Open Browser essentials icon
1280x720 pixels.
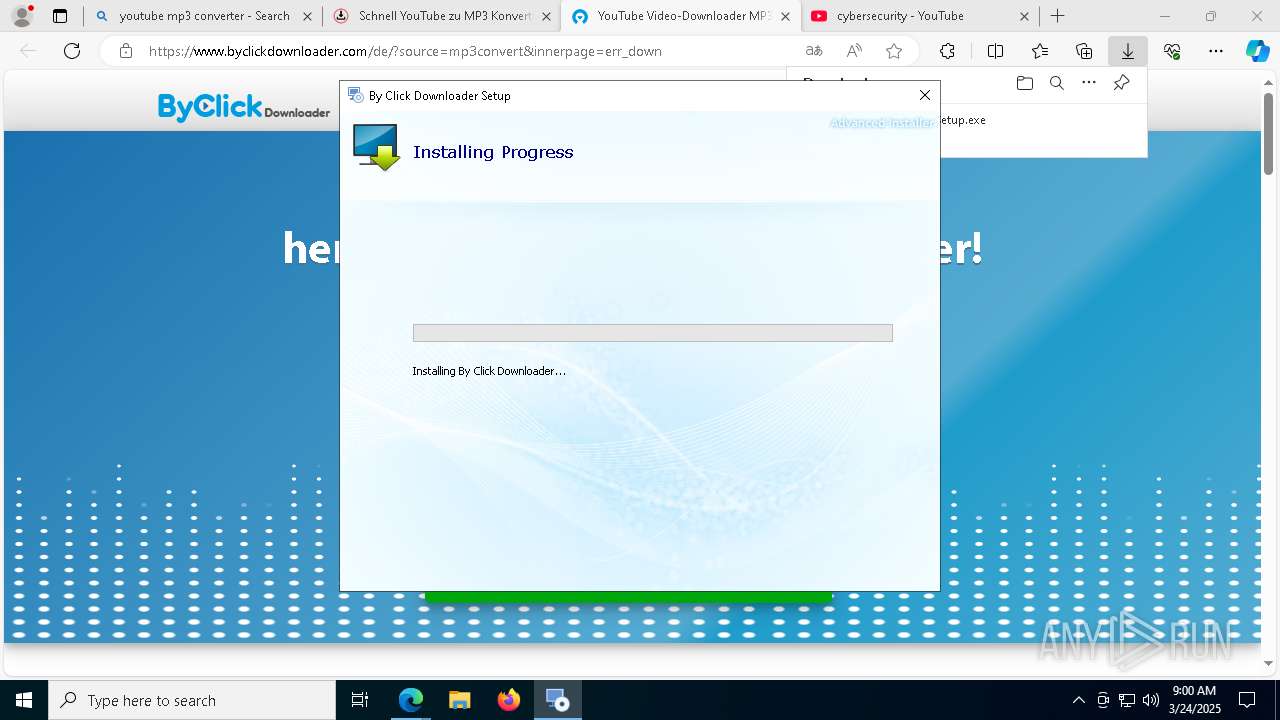point(1172,51)
